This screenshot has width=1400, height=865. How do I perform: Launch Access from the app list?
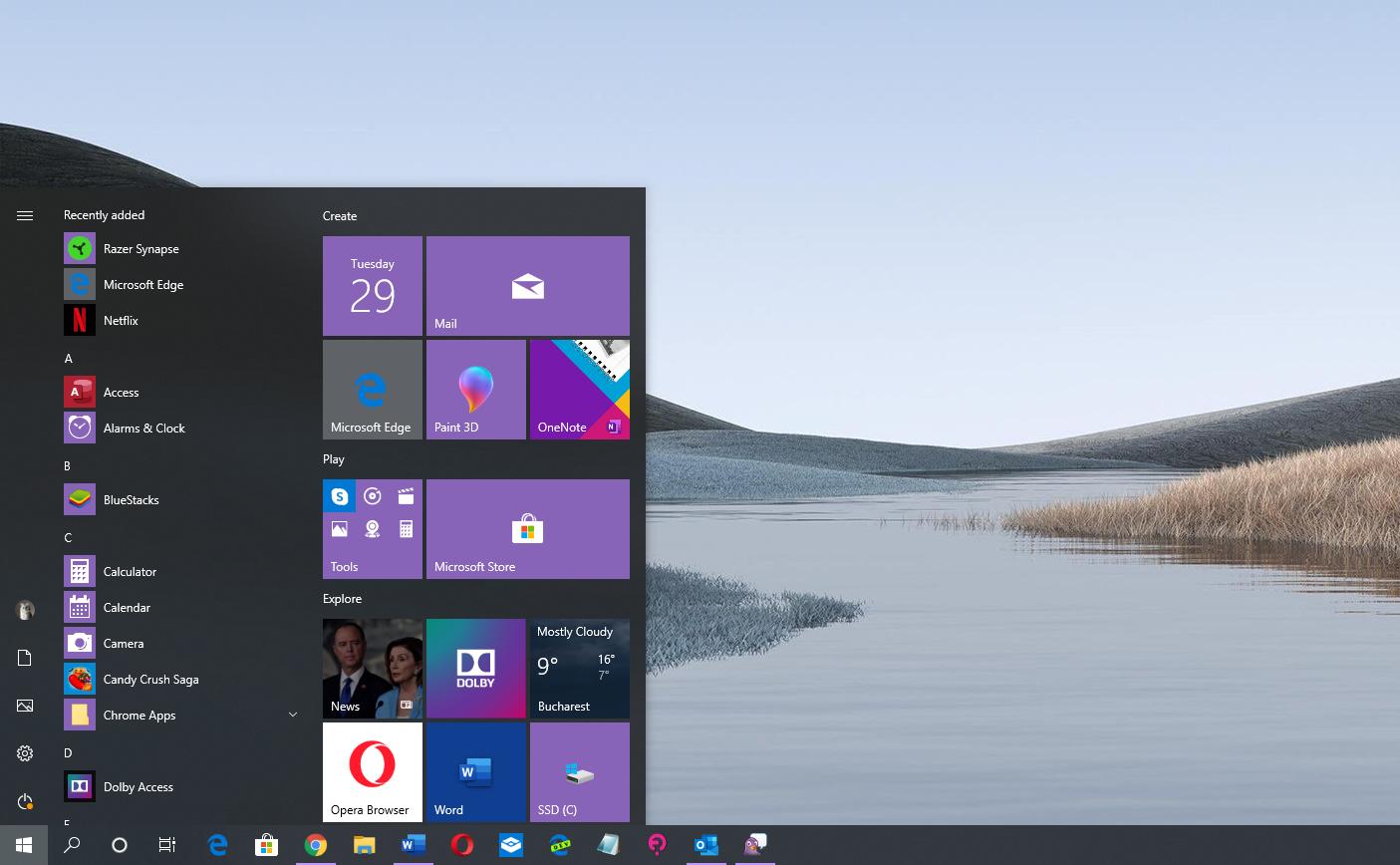tap(181, 393)
